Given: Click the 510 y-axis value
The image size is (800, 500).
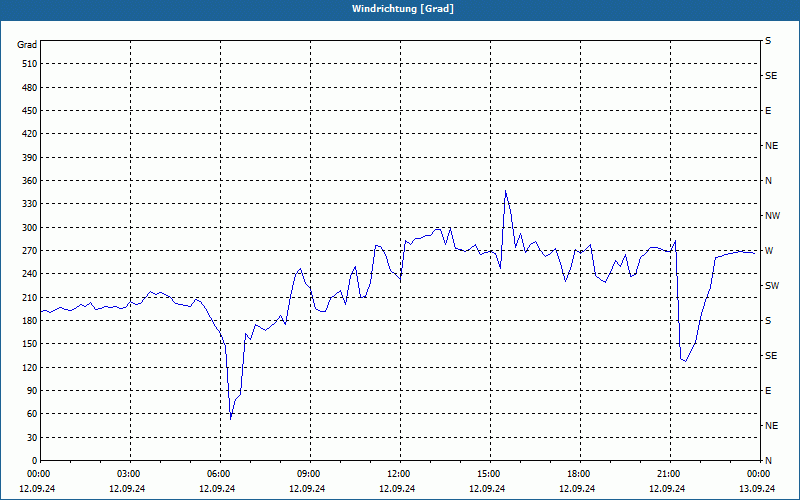Looking at the screenshot, I should pos(29,64).
